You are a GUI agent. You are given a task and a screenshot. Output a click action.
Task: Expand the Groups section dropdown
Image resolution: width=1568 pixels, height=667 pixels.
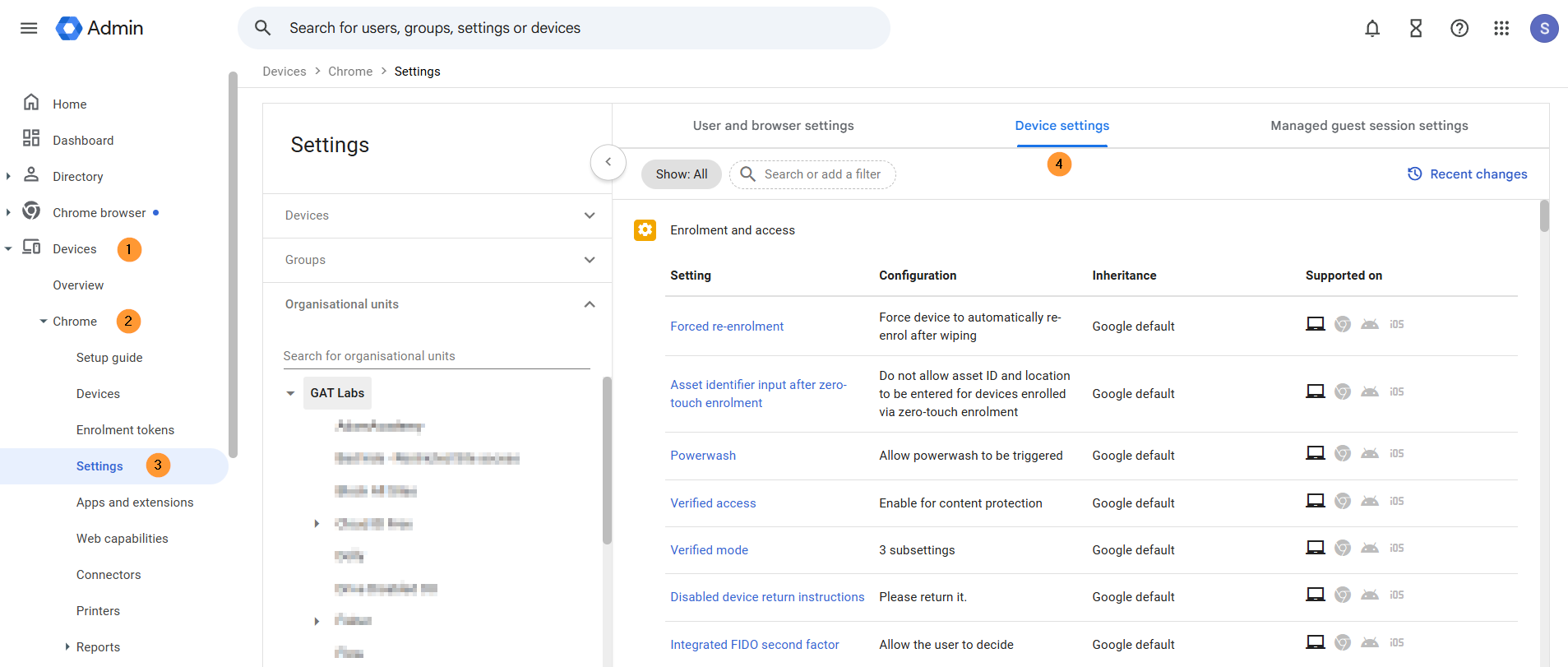(x=590, y=260)
